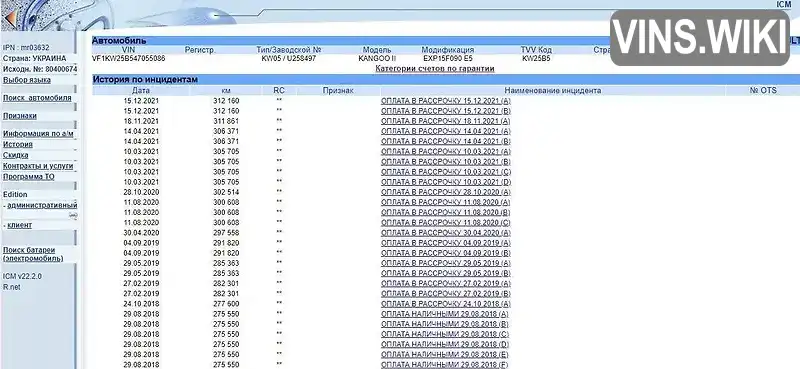Open incident ОПЛАТА В РАССРОЧКУ 11.08.2020 (A)
This screenshot has width=800, height=369.
tap(445, 202)
